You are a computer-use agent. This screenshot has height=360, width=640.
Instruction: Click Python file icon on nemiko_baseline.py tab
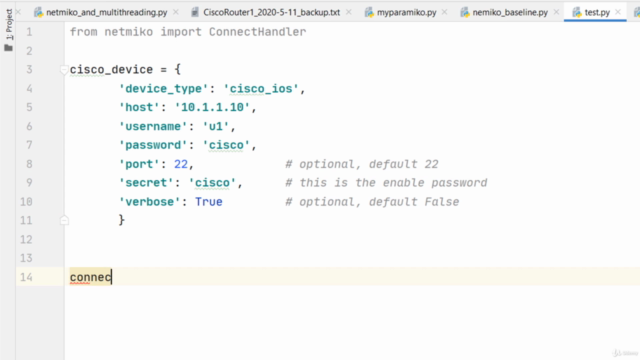coord(464,12)
